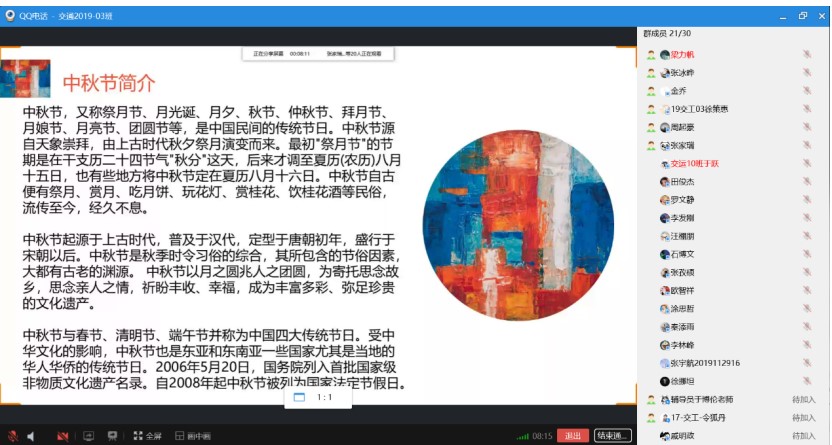832x445 pixels.
Task: Click the muted mic icon beside 欧智祥
Action: click(x=807, y=290)
